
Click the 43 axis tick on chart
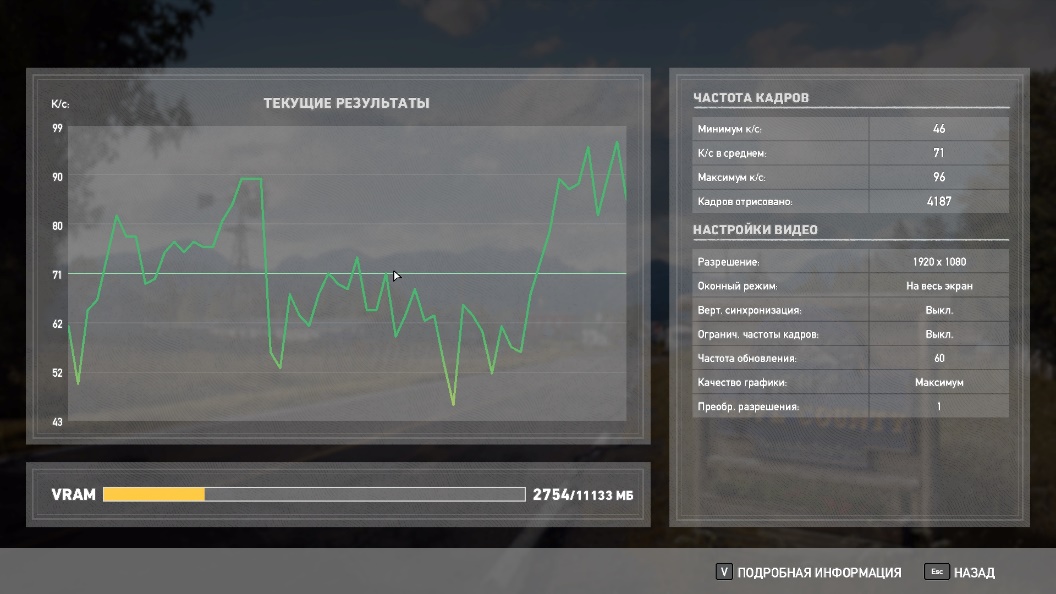[57, 422]
